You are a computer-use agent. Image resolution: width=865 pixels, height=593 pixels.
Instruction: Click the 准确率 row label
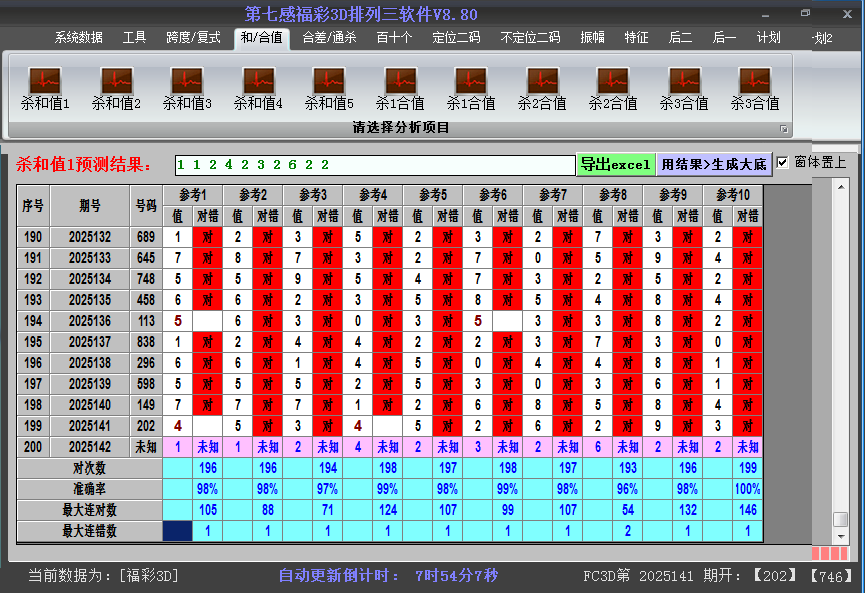pos(89,489)
